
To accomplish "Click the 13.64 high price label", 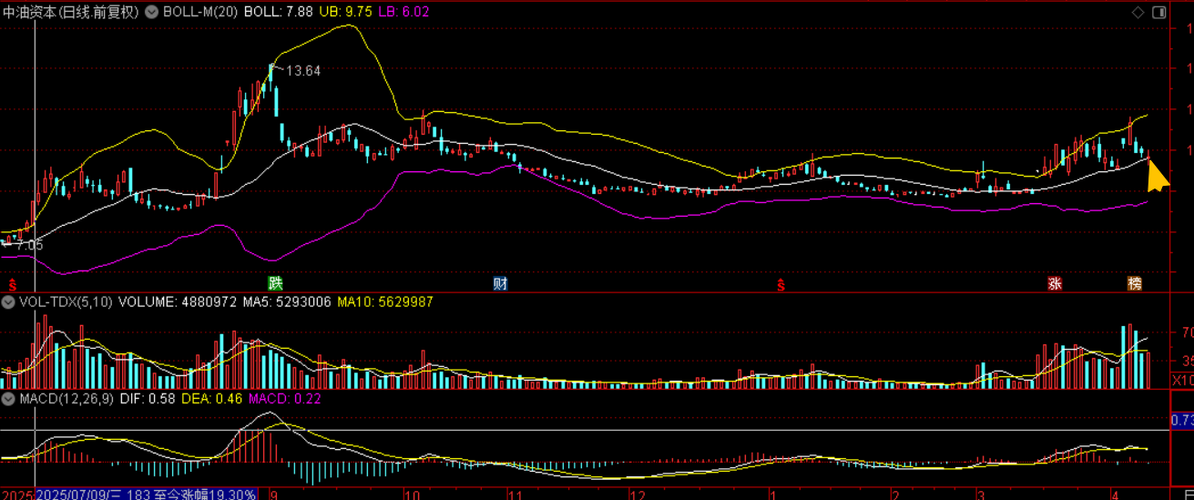I will [x=303, y=71].
